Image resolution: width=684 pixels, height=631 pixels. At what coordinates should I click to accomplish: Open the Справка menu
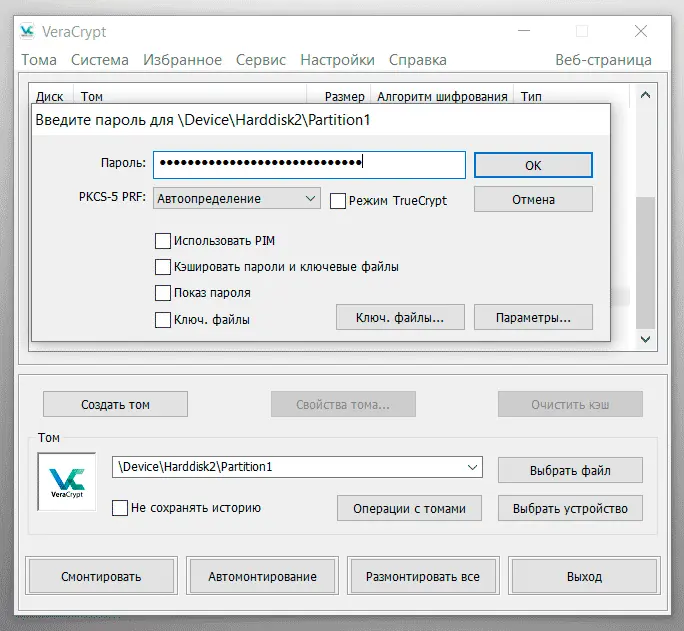pos(417,60)
